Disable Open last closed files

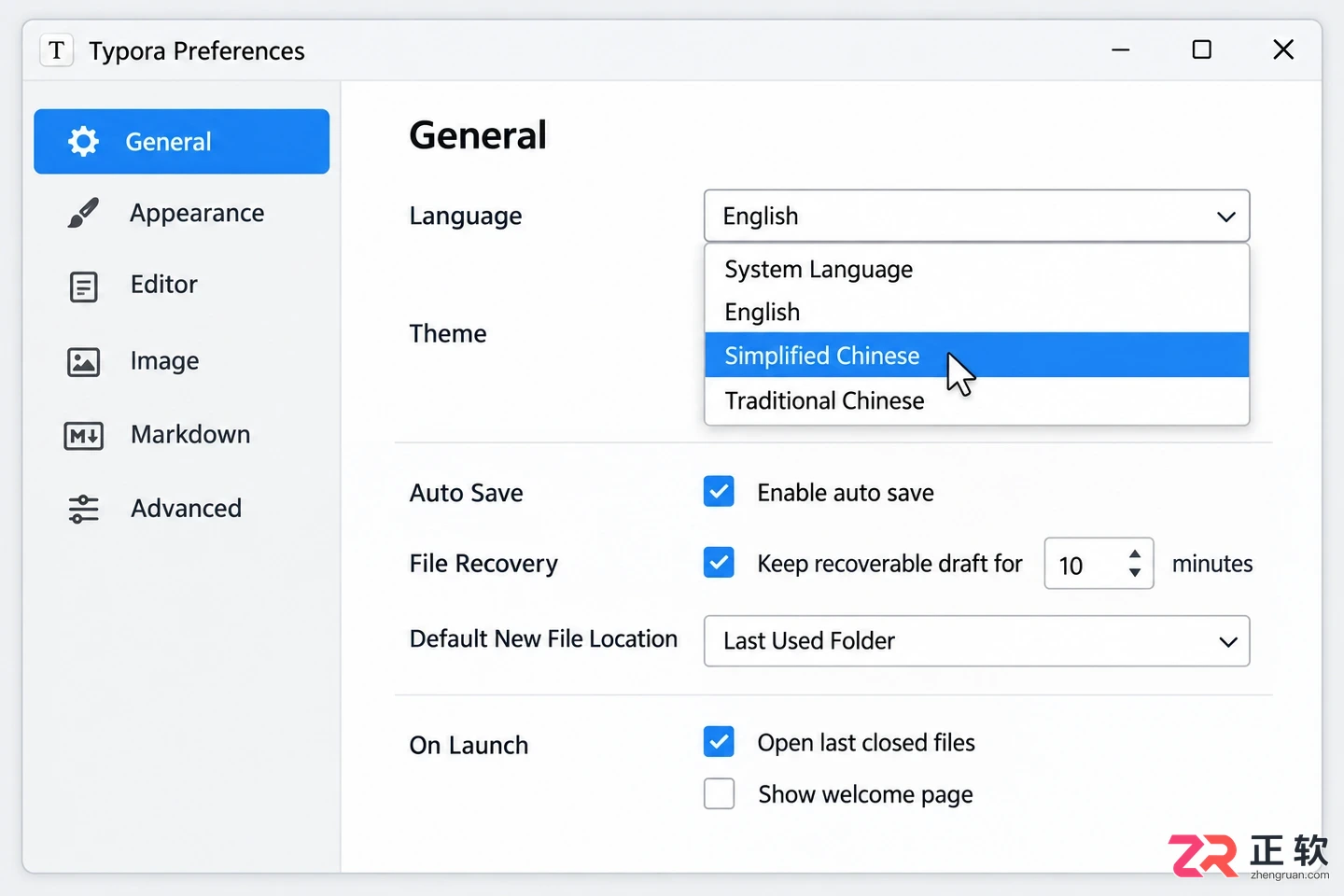pos(719,742)
